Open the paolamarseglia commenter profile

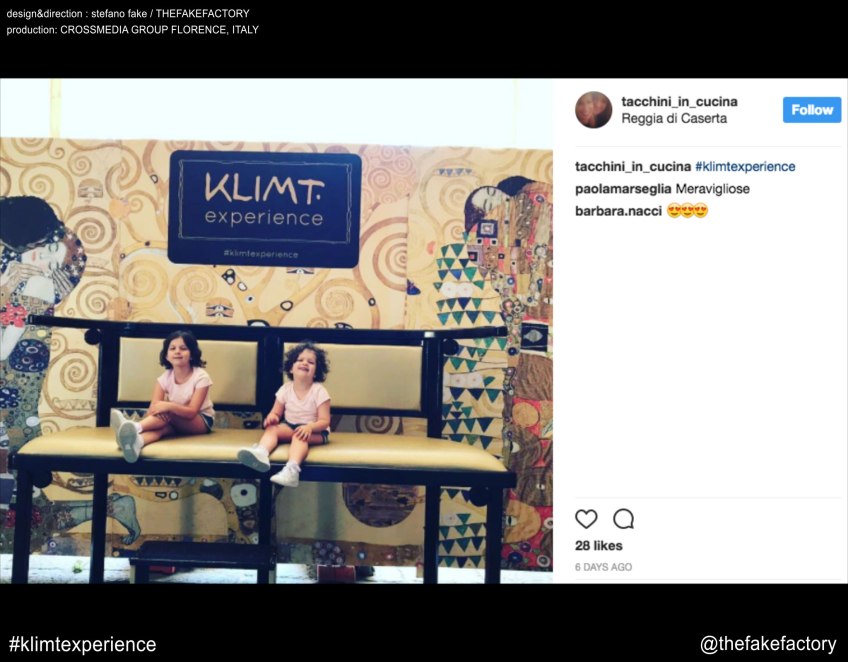click(623, 189)
